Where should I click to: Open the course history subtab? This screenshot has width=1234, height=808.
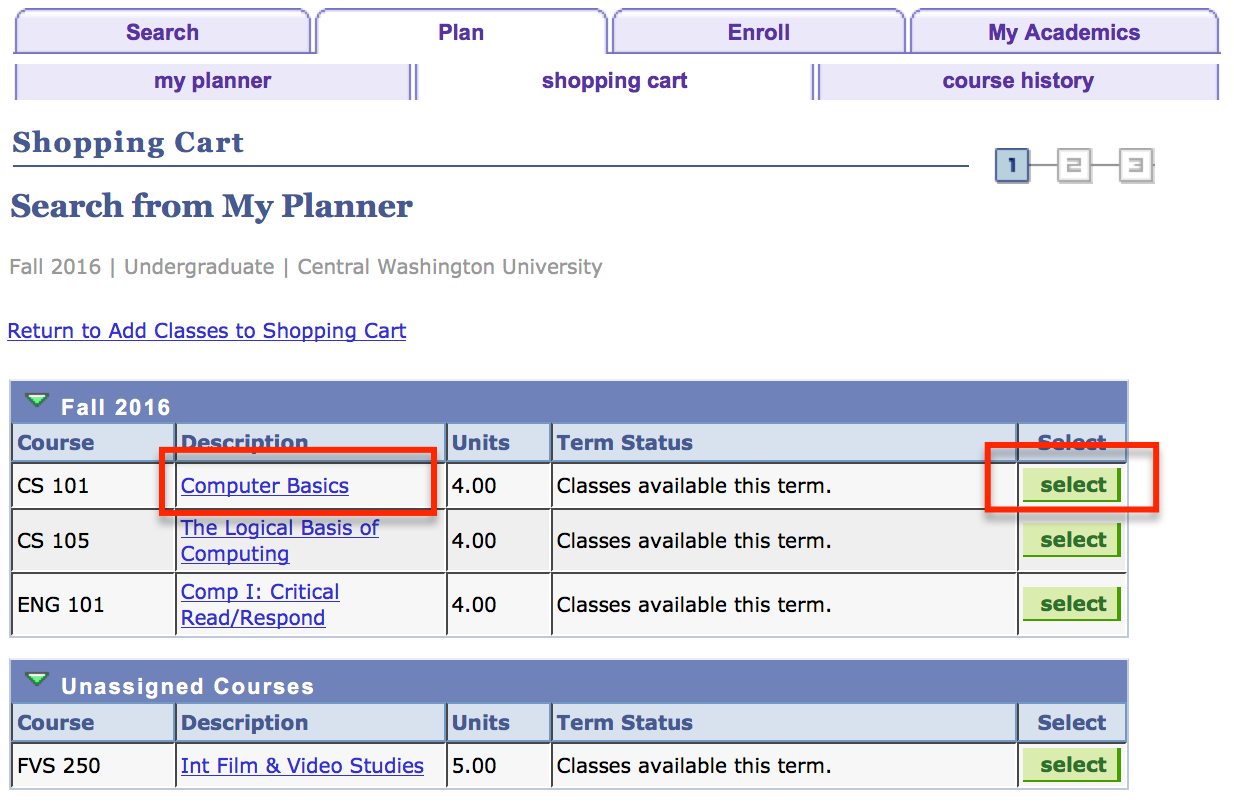pos(1017,81)
